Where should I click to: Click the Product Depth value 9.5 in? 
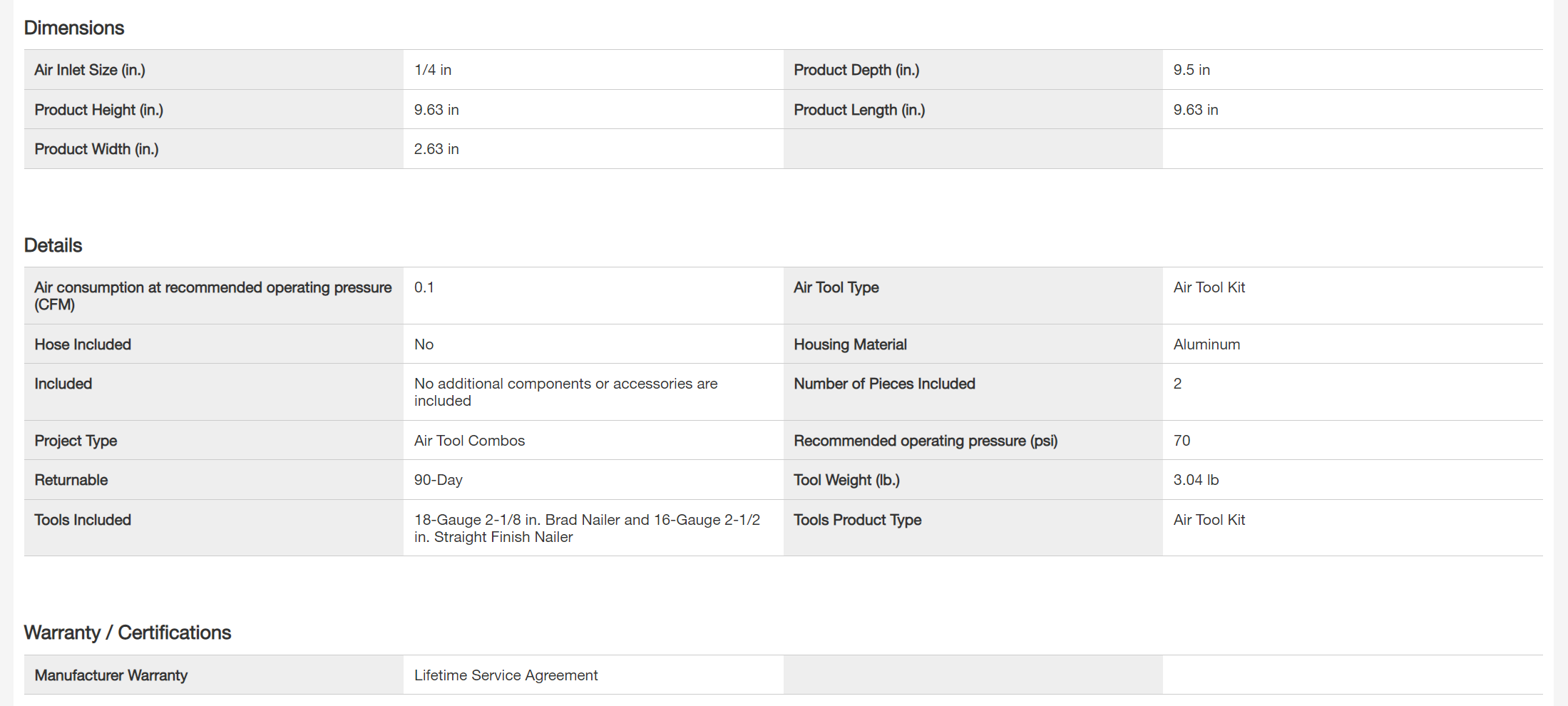coord(1192,70)
